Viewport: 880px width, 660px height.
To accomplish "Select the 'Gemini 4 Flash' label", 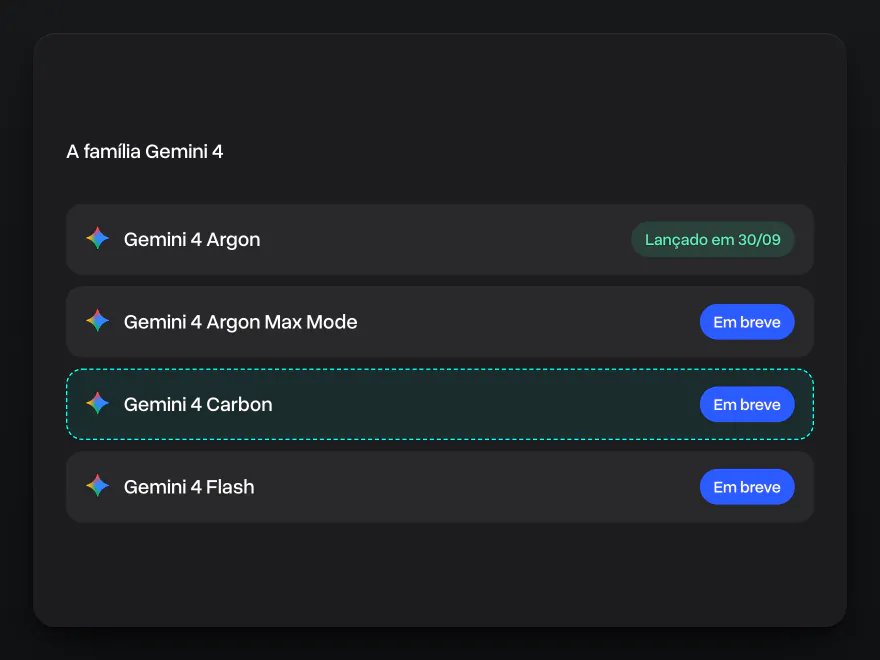I will [x=189, y=487].
